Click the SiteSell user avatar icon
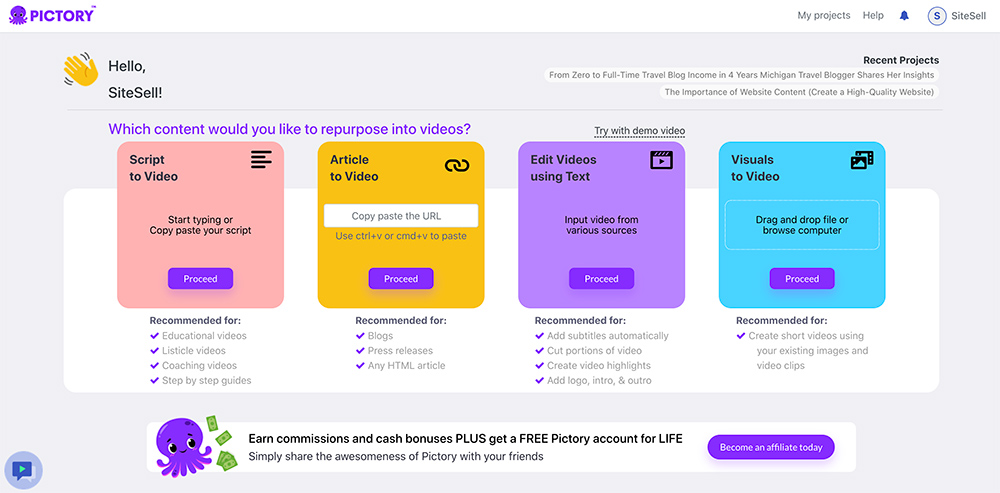Screen dimensions: 1000x493 pyautogui.click(x=936, y=16)
